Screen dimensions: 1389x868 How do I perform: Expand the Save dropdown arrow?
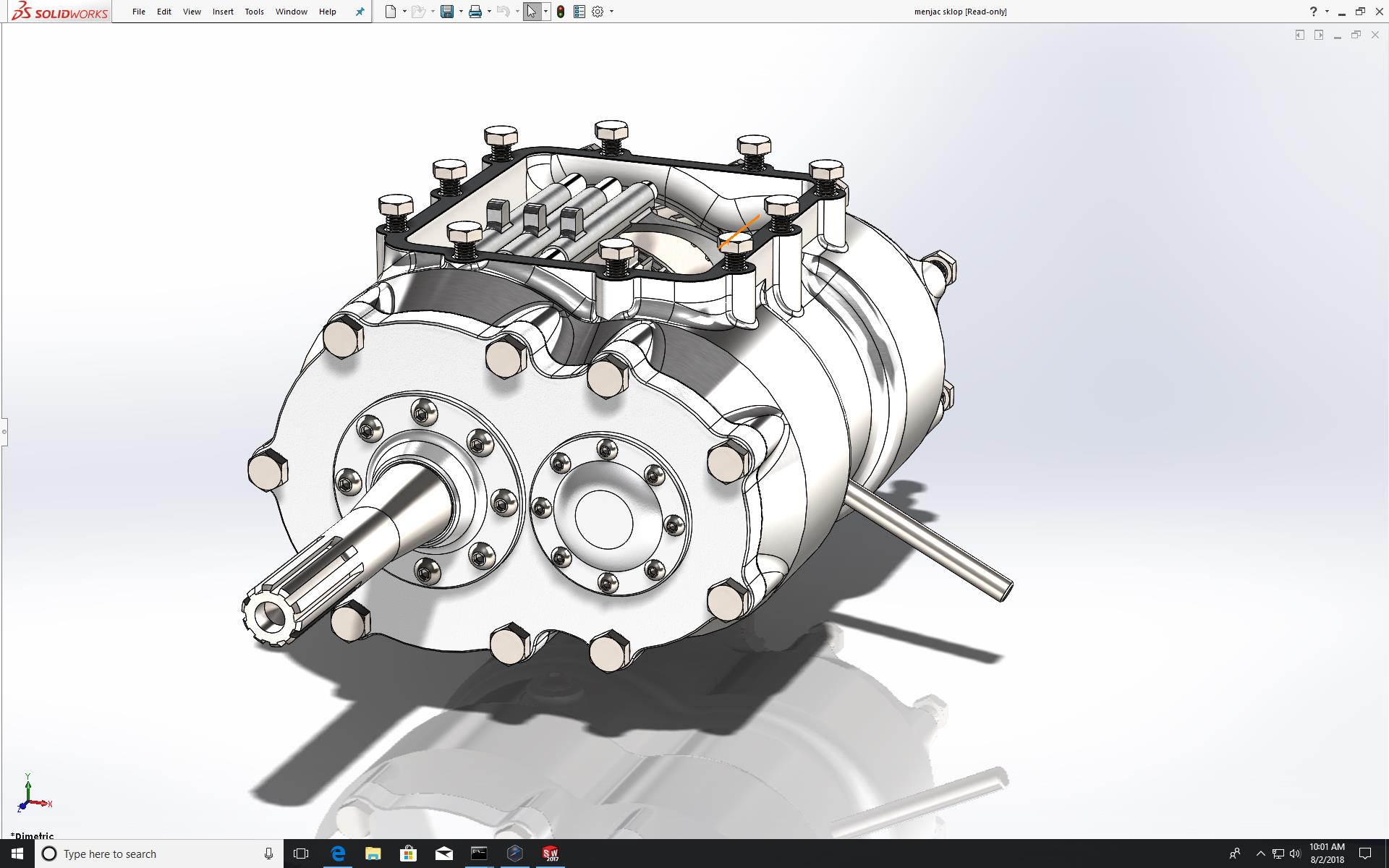pyautogui.click(x=461, y=12)
